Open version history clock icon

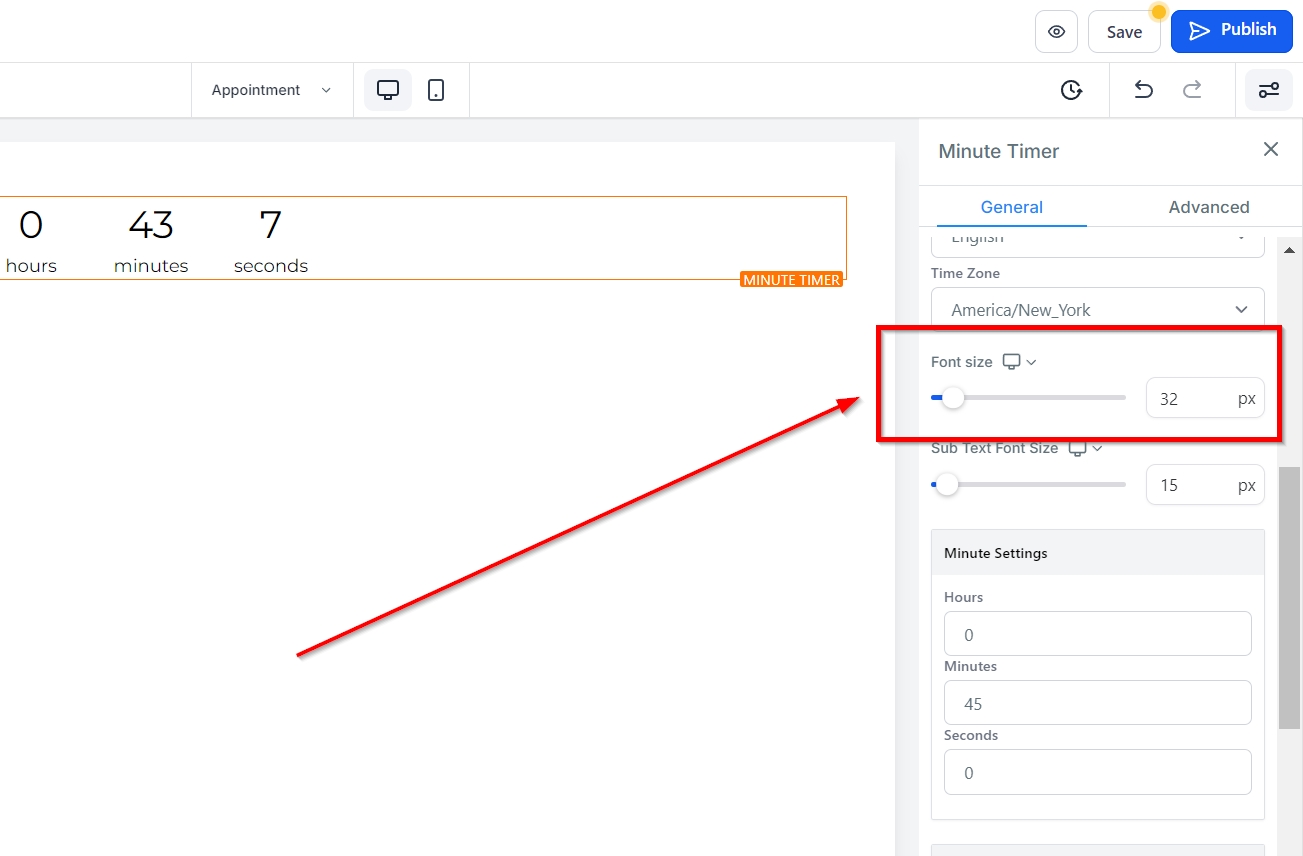click(1071, 90)
